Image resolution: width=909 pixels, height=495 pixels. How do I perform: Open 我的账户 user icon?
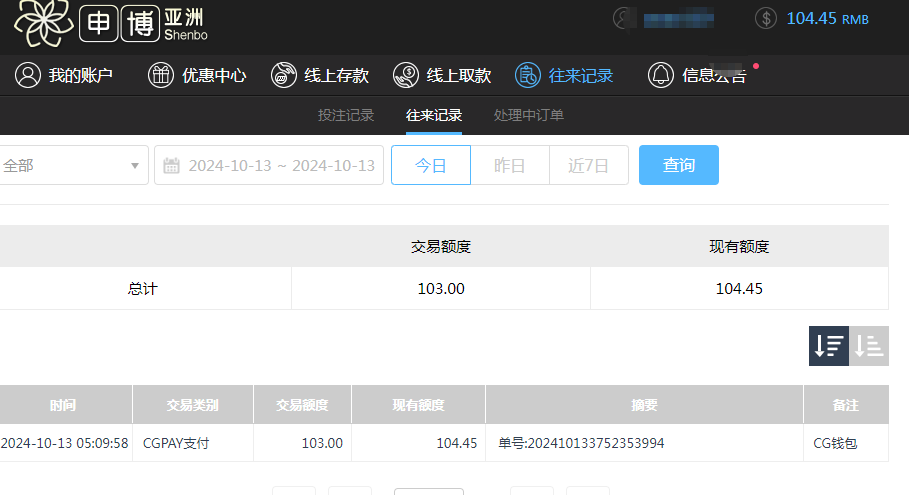[28, 75]
